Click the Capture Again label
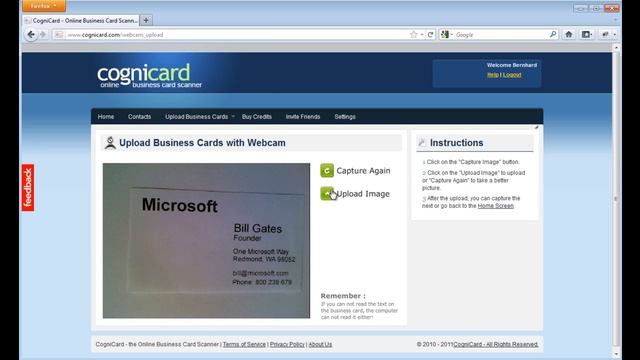 363,171
